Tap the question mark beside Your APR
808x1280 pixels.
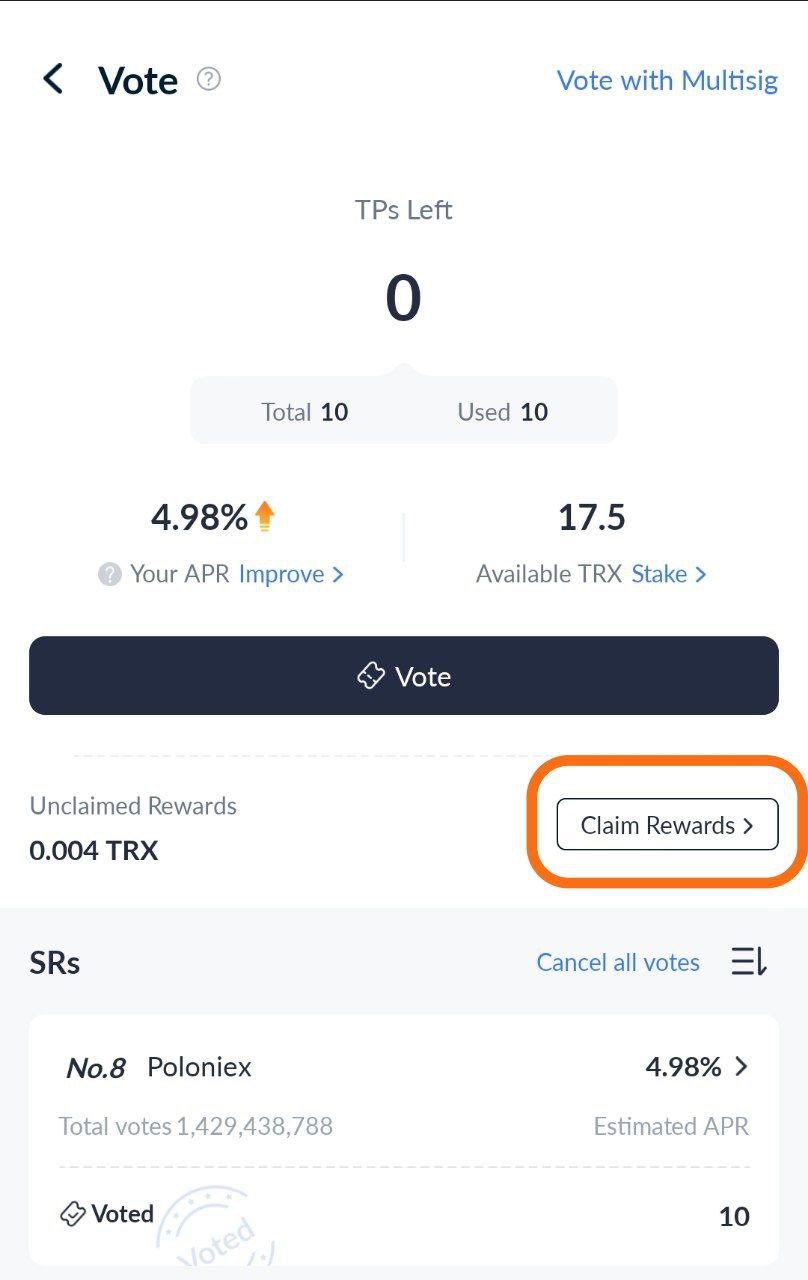110,574
